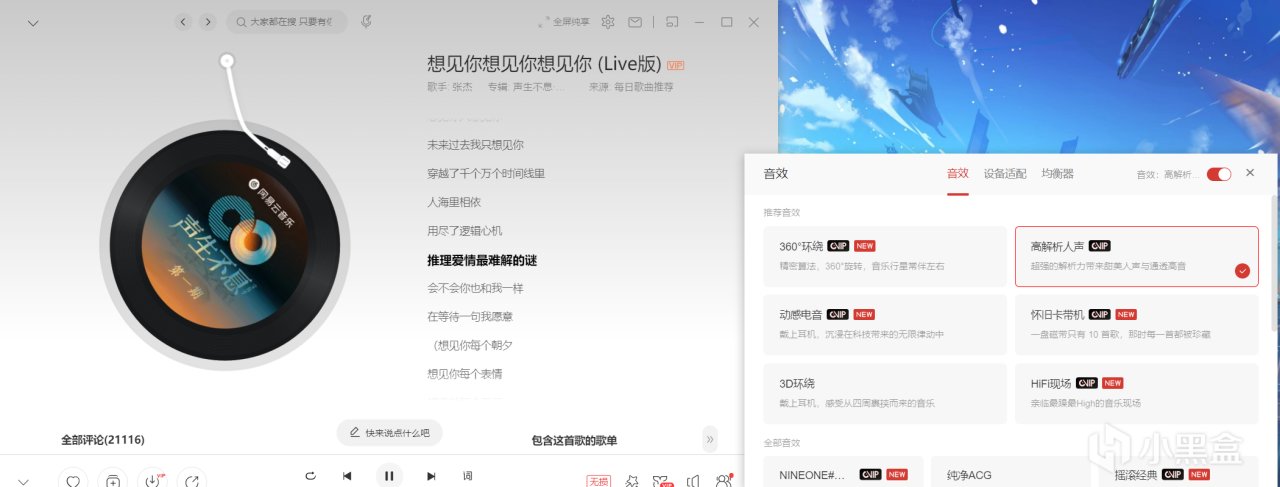Toggle desktop lyrics 词 button
Image resolution: width=1280 pixels, height=487 pixels.
pos(467,476)
